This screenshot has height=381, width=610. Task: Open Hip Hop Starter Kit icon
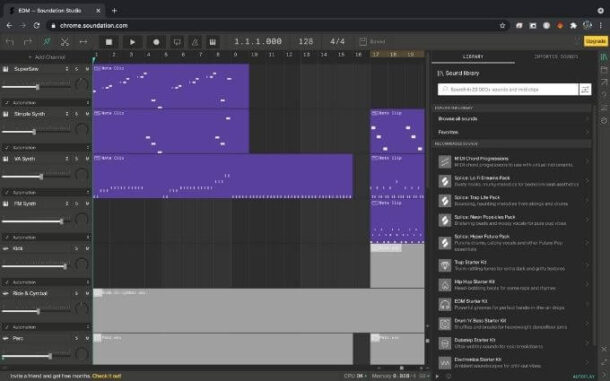pos(445,285)
